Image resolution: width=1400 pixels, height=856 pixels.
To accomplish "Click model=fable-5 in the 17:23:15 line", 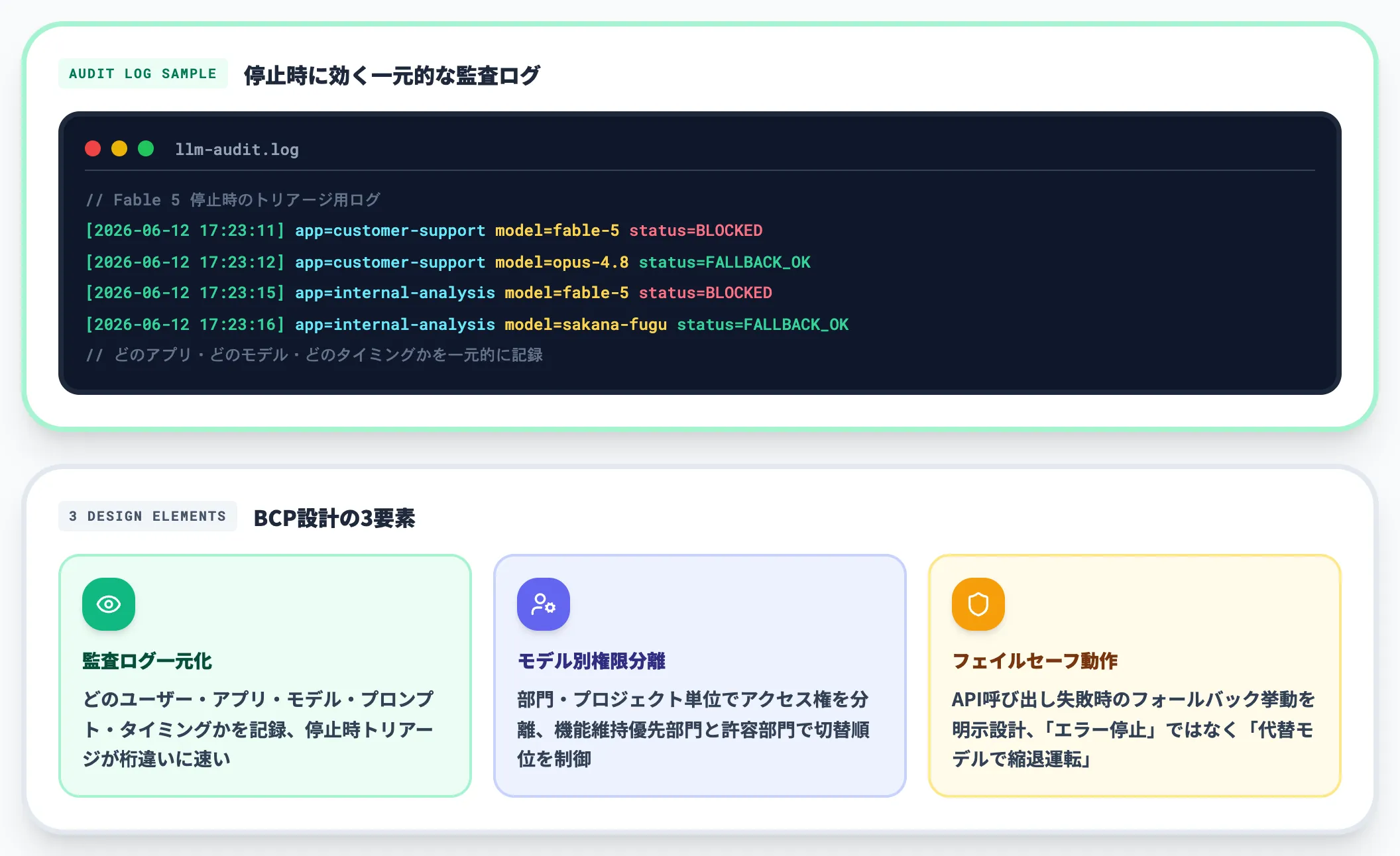I will (567, 293).
